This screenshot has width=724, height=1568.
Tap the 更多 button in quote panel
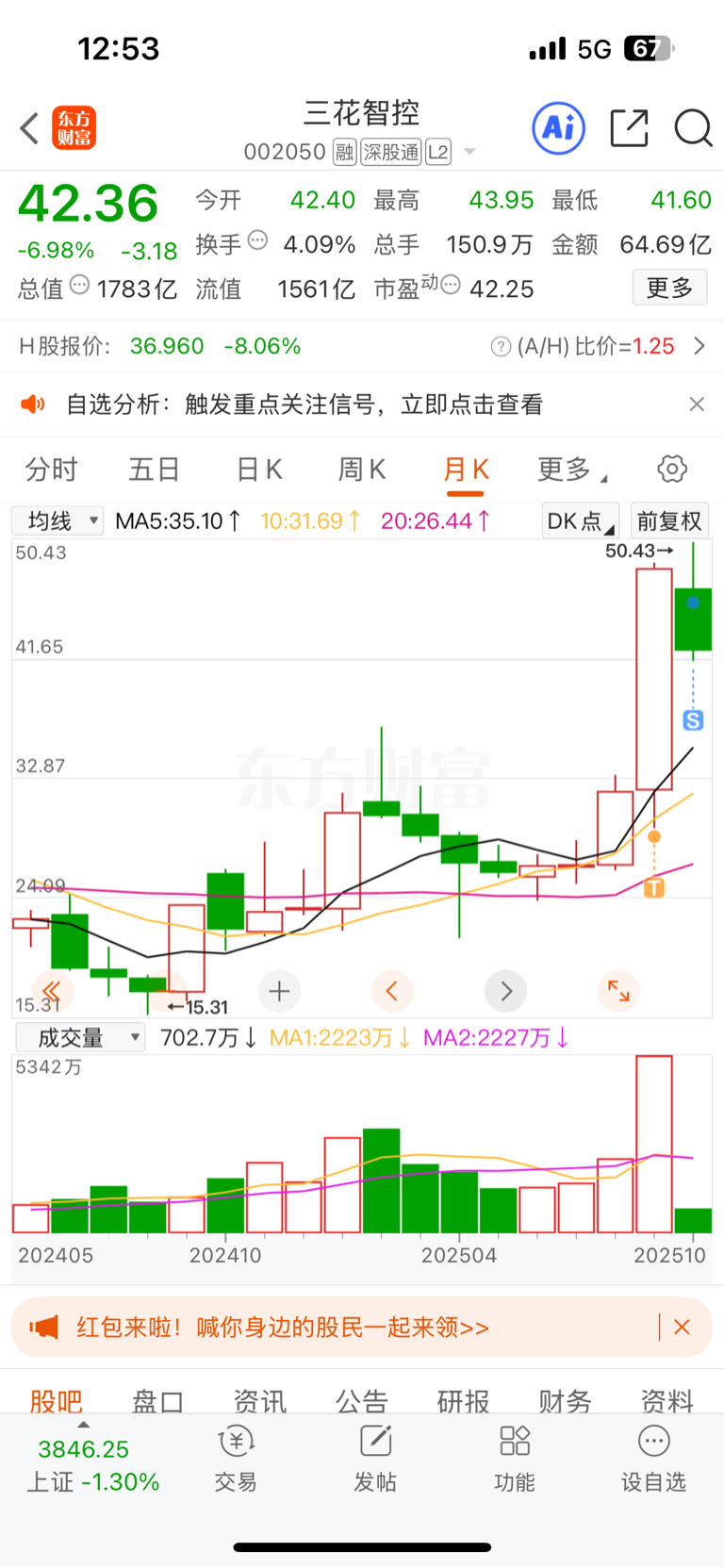point(669,288)
